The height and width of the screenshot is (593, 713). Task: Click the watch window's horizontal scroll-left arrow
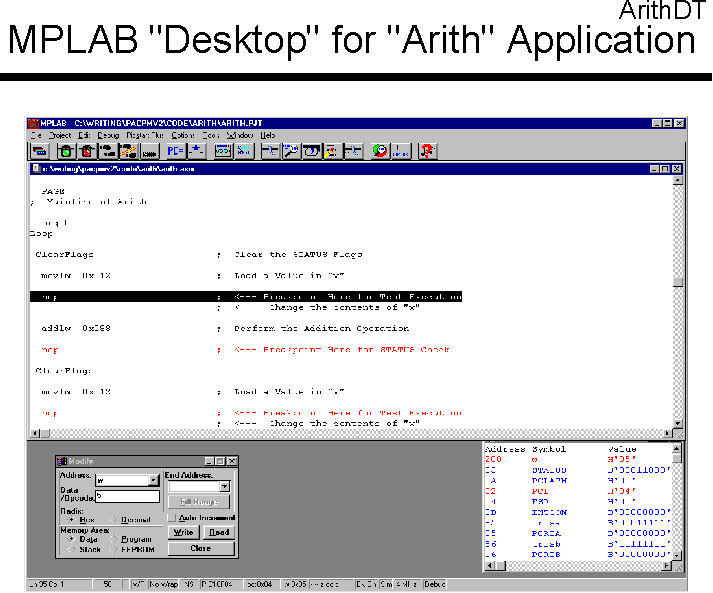click(x=489, y=566)
